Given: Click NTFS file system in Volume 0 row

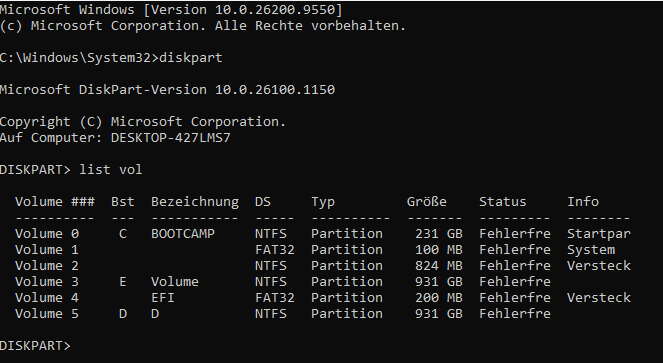Looking at the screenshot, I should [x=271, y=234].
